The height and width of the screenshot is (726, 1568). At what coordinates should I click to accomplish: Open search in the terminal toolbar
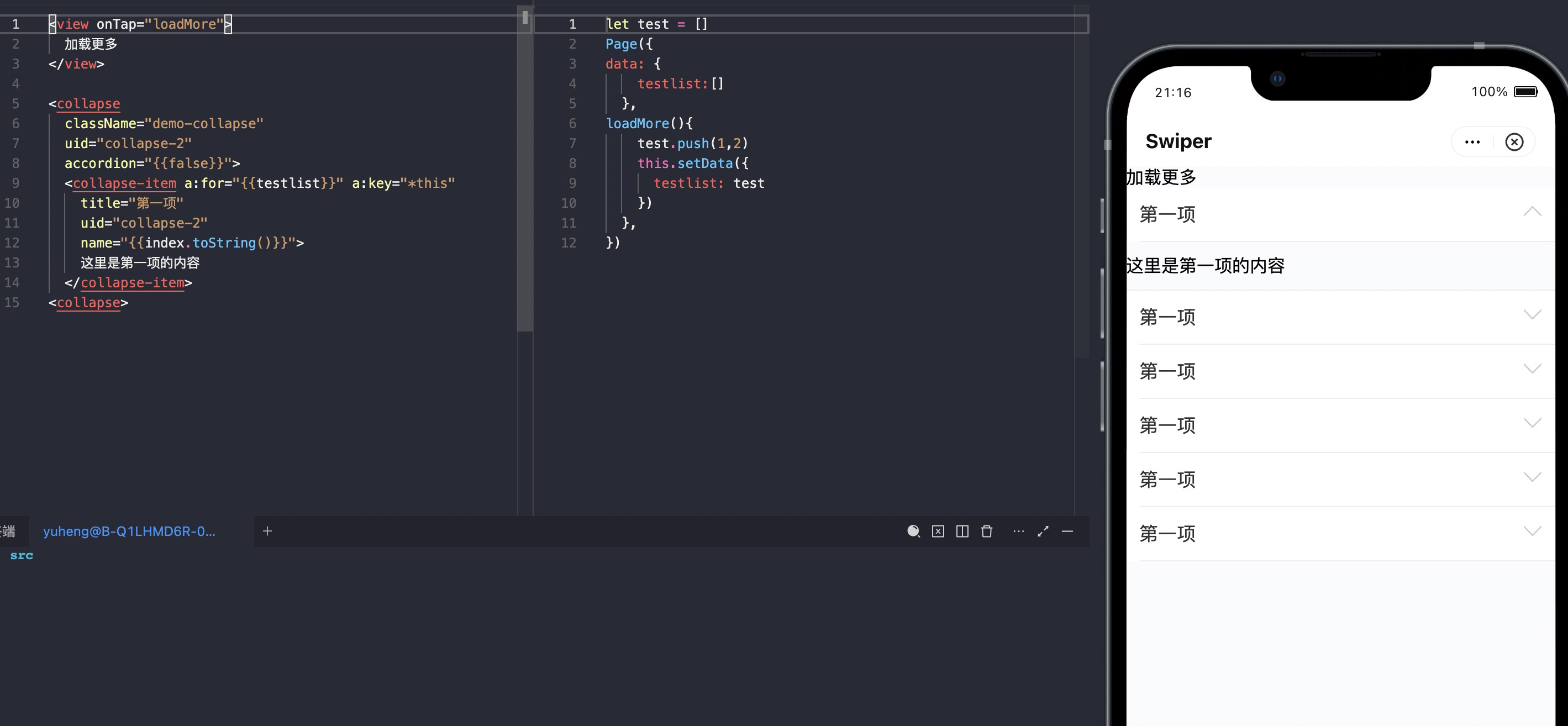click(914, 532)
